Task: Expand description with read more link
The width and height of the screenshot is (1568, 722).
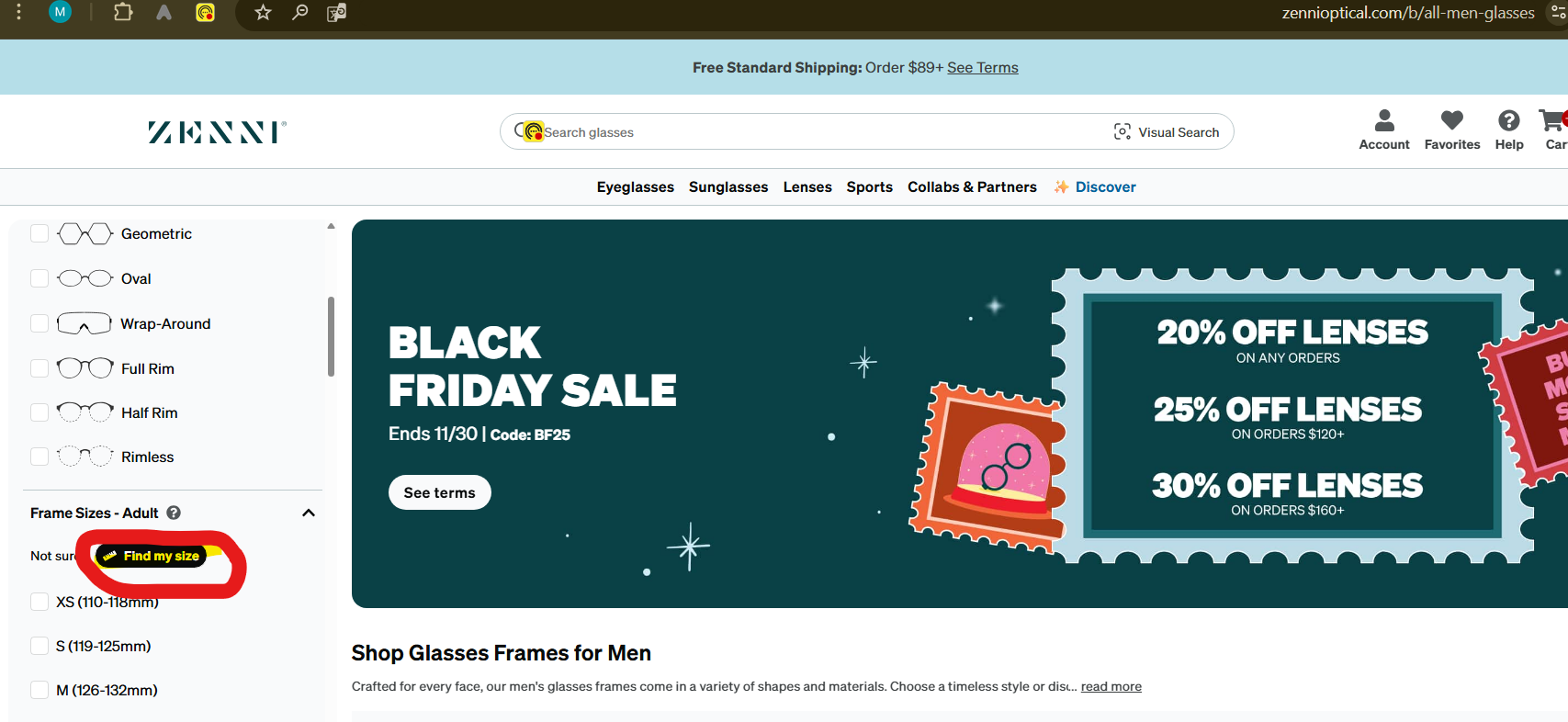Action: (1111, 686)
